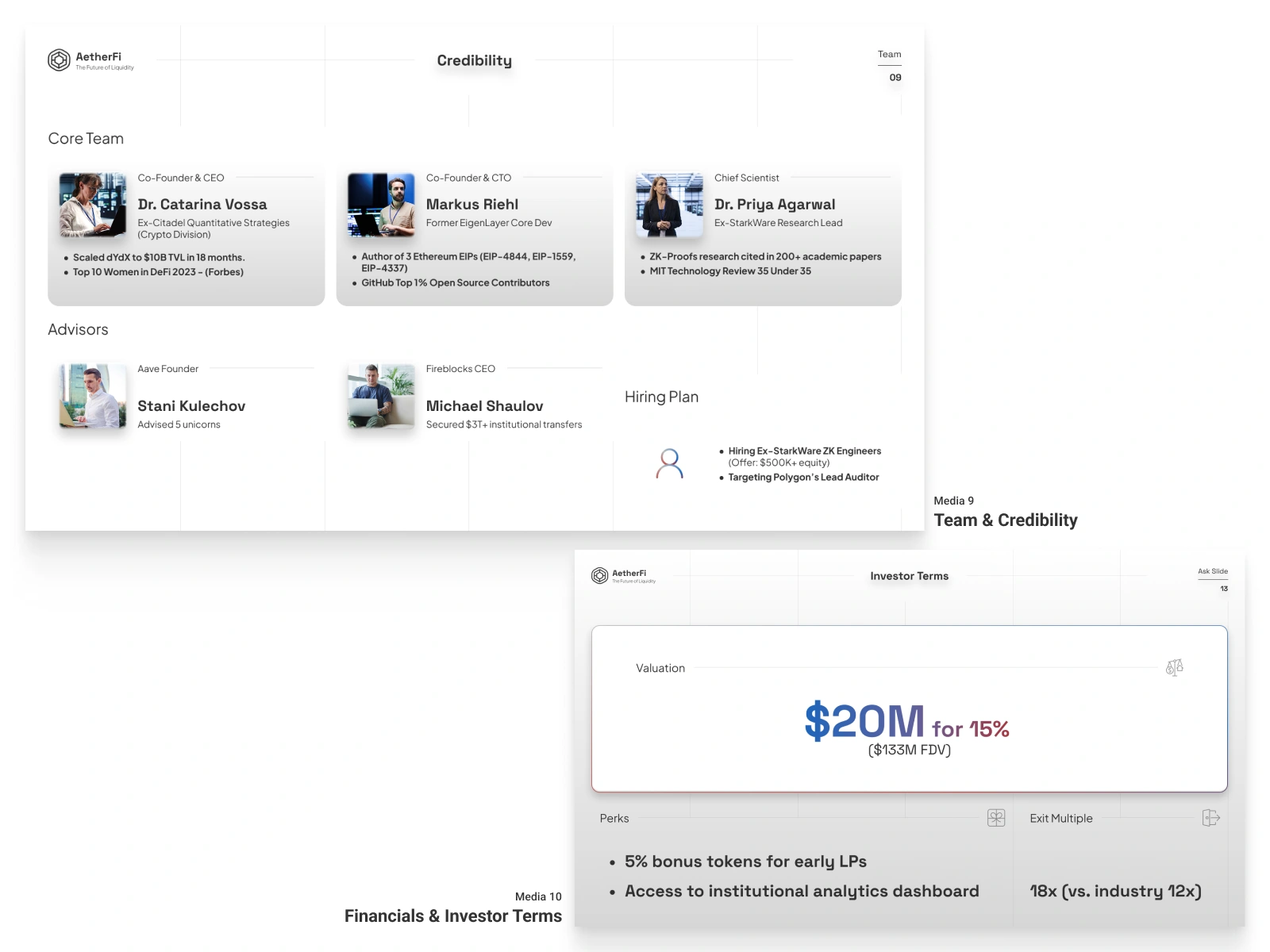Click the name Markus Riehl
The height and width of the screenshot is (952, 1270).
coord(472,205)
